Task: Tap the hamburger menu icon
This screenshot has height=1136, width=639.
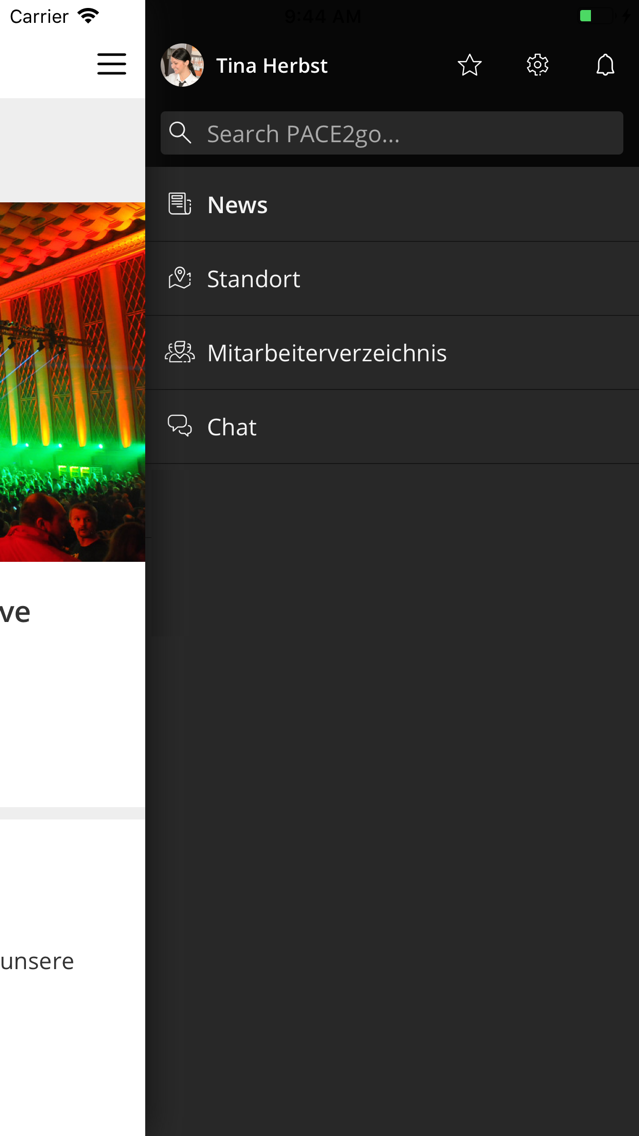Action: click(112, 64)
